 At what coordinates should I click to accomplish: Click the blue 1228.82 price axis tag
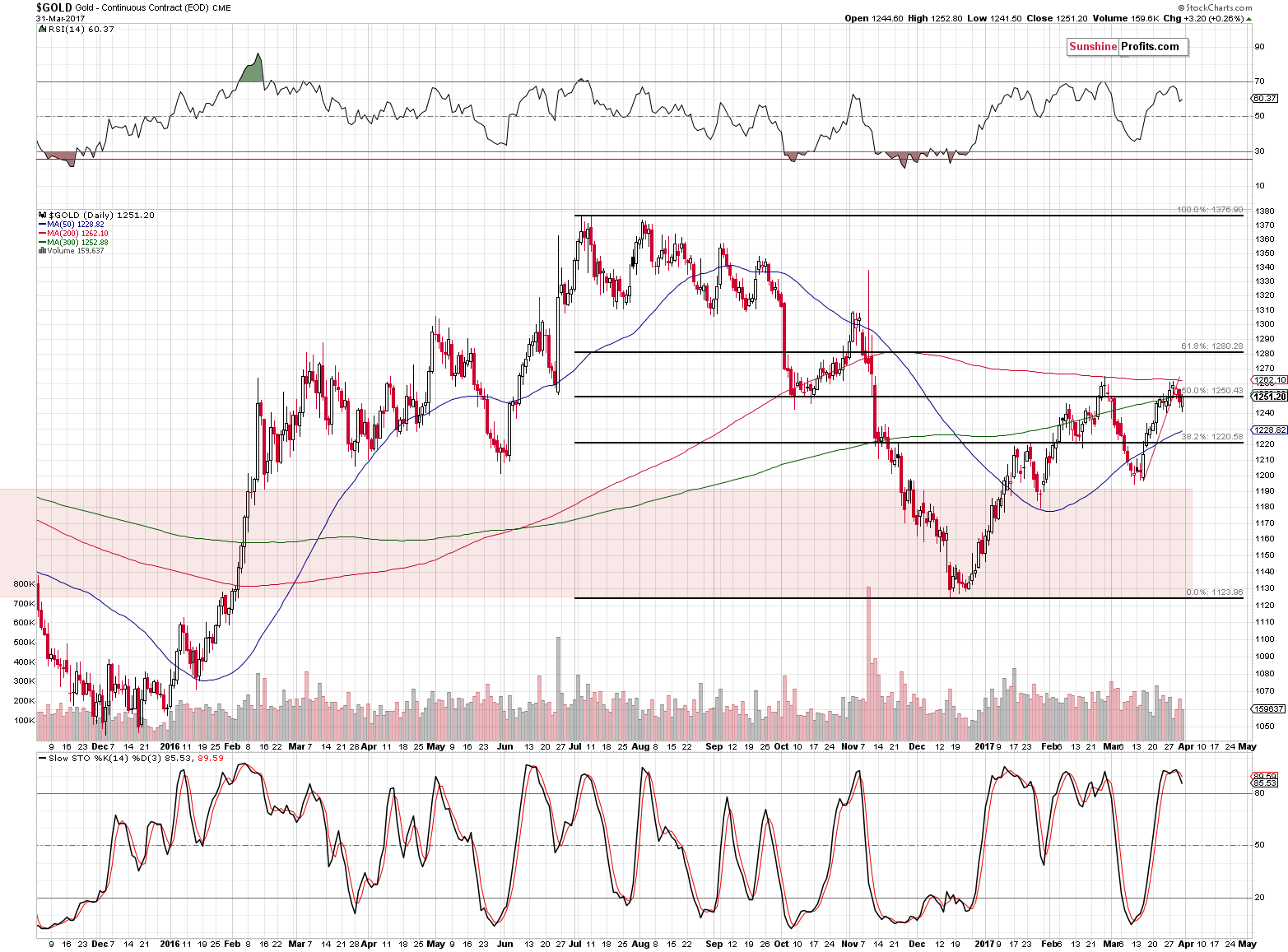click(1268, 430)
